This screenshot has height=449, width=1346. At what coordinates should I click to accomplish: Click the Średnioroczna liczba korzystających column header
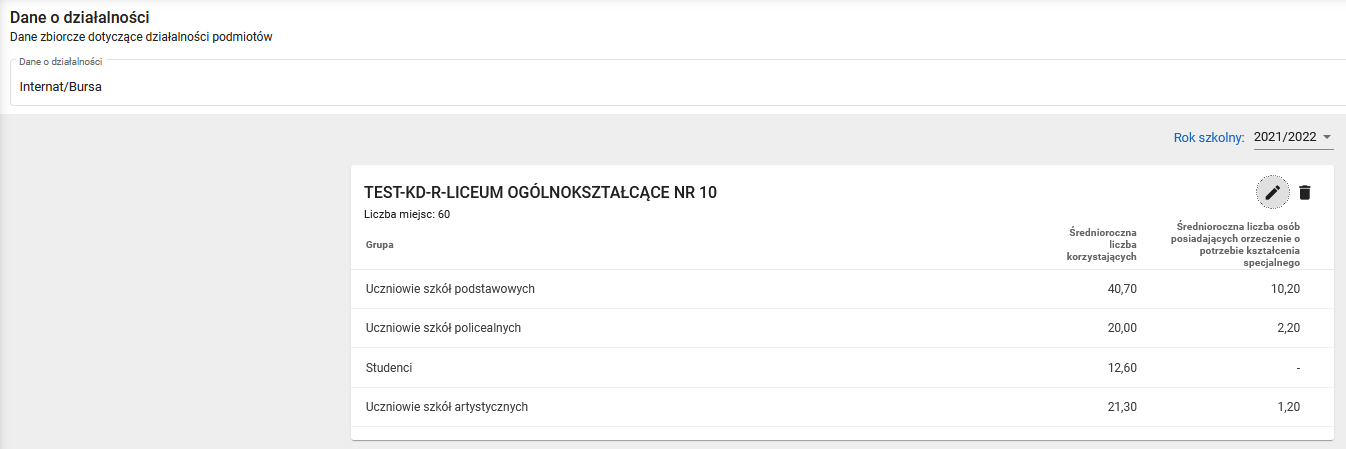1101,244
